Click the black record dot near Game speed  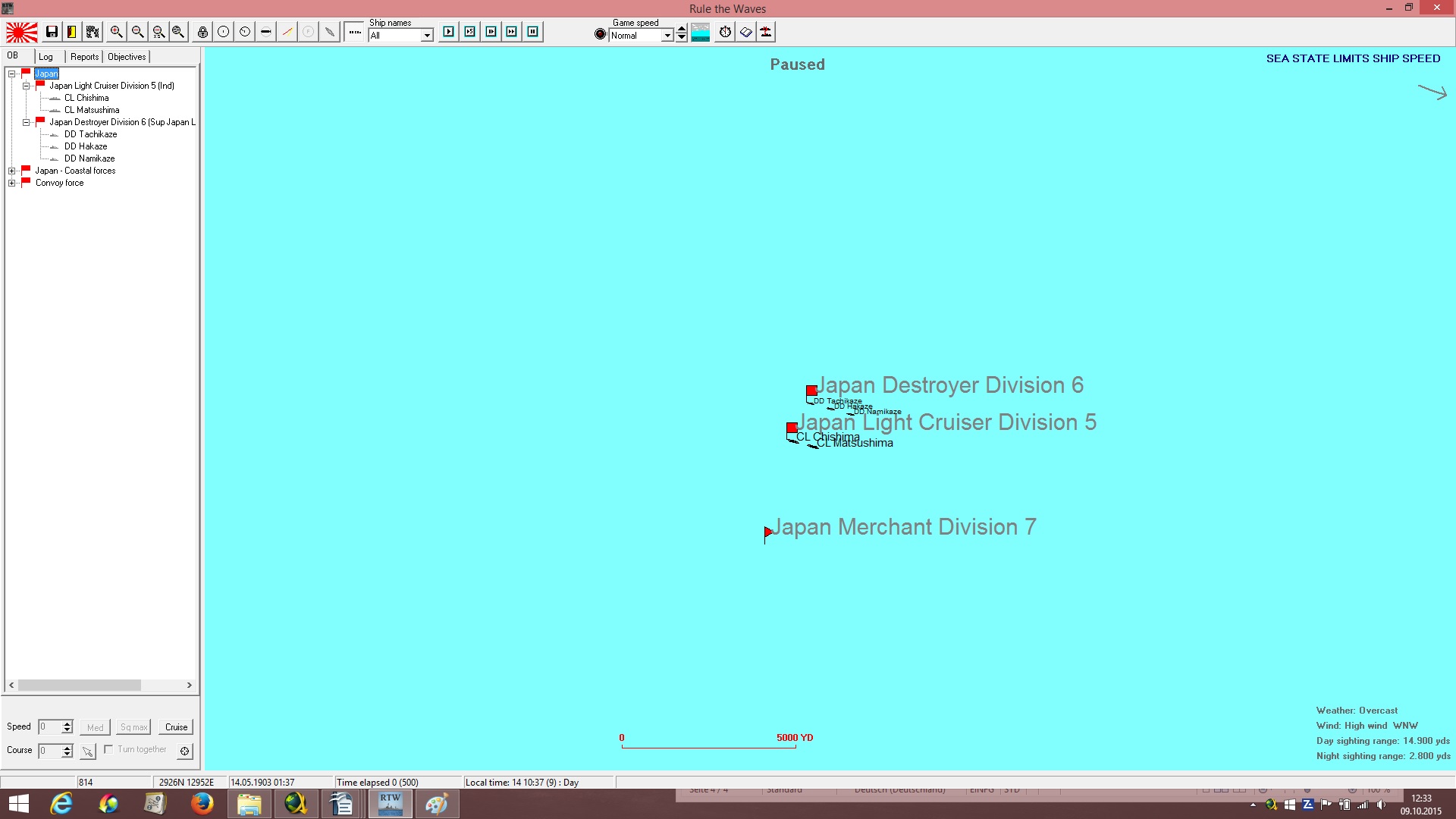pyautogui.click(x=601, y=34)
